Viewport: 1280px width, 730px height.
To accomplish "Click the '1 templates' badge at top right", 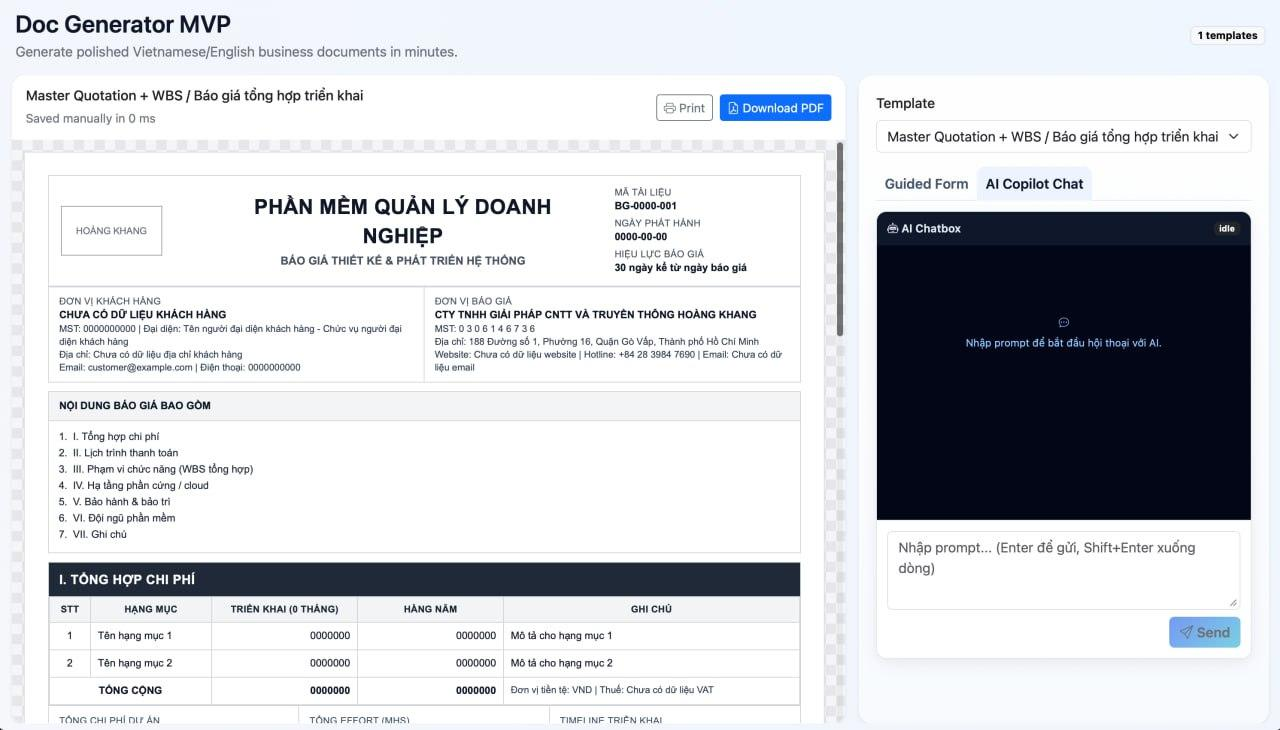I will pos(1227,35).
